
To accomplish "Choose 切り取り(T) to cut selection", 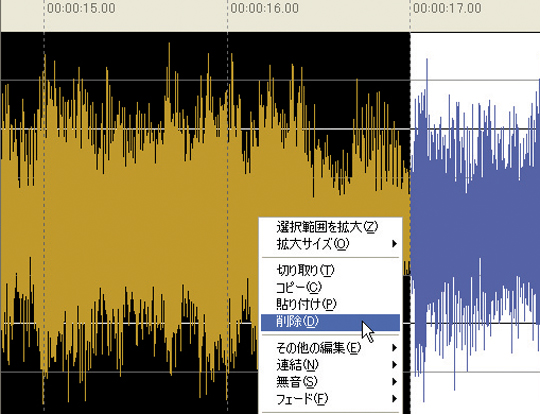I will [330, 270].
